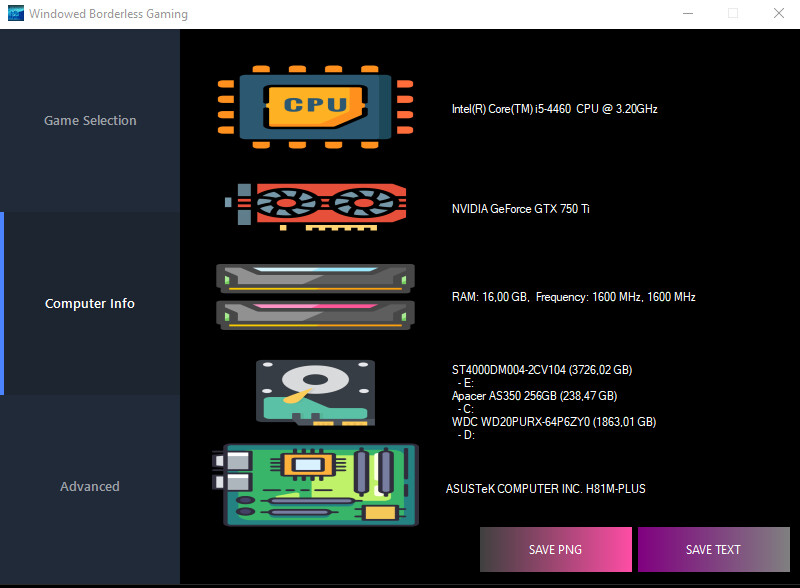Select the graphics card icon
This screenshot has height=588, width=800.
tap(315, 205)
